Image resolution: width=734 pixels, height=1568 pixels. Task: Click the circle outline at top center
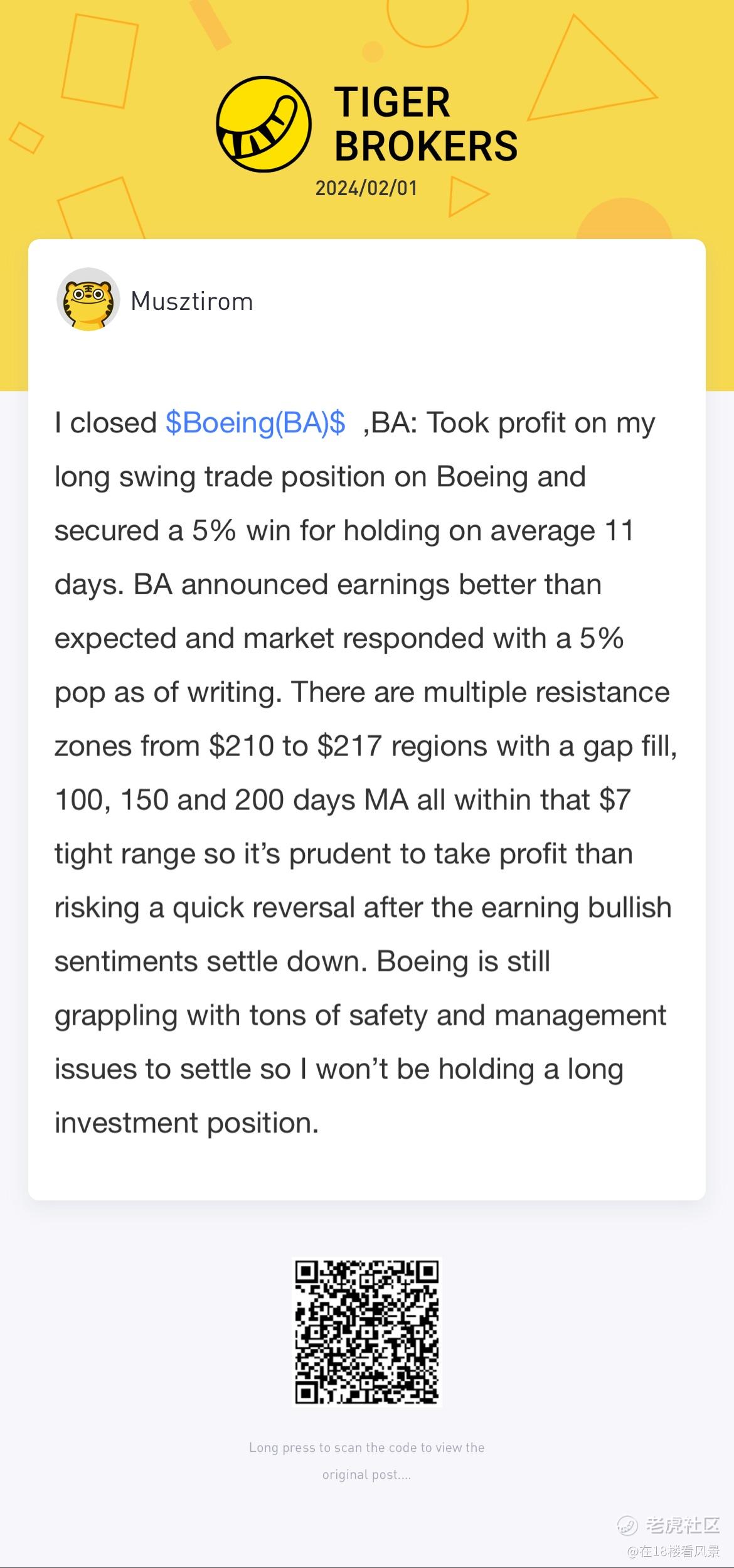[x=428, y=18]
